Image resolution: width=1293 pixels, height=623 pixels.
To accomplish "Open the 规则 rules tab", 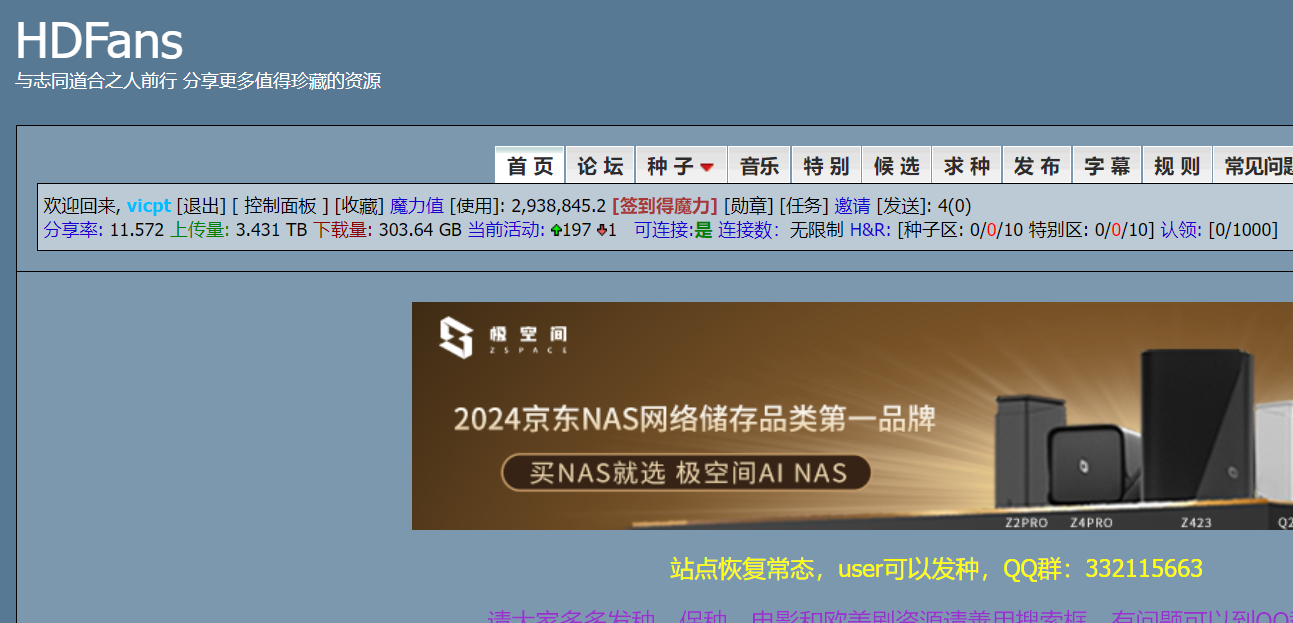I will [x=1176, y=166].
